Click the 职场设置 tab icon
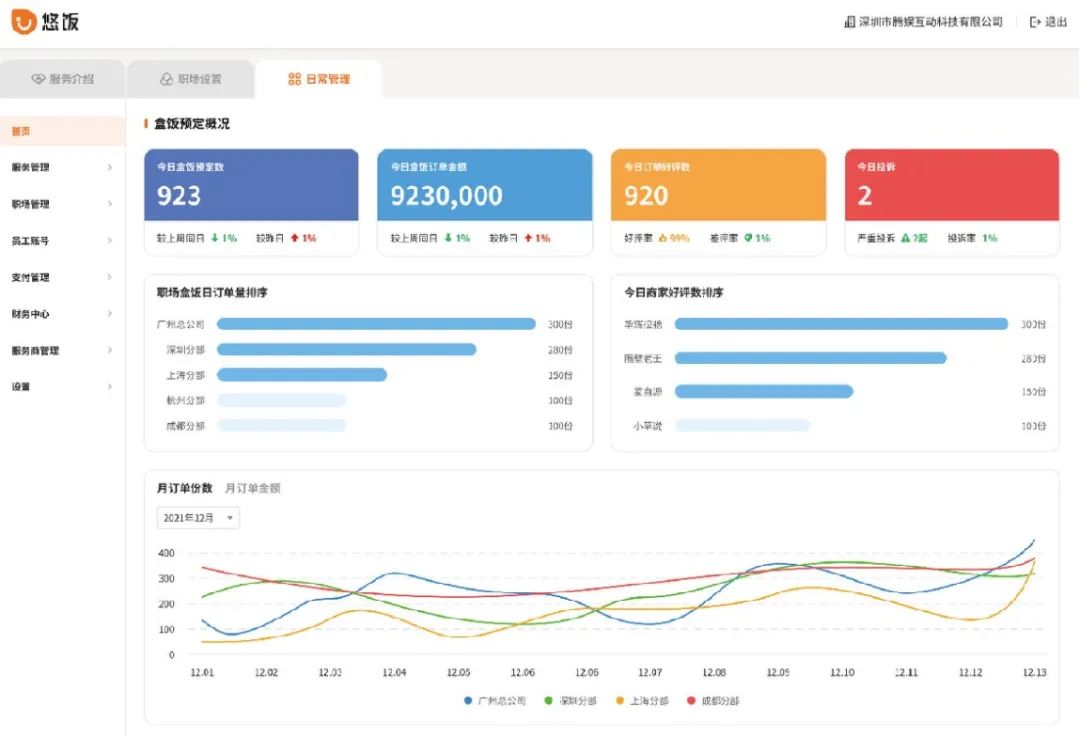1080x738 pixels. click(166, 79)
